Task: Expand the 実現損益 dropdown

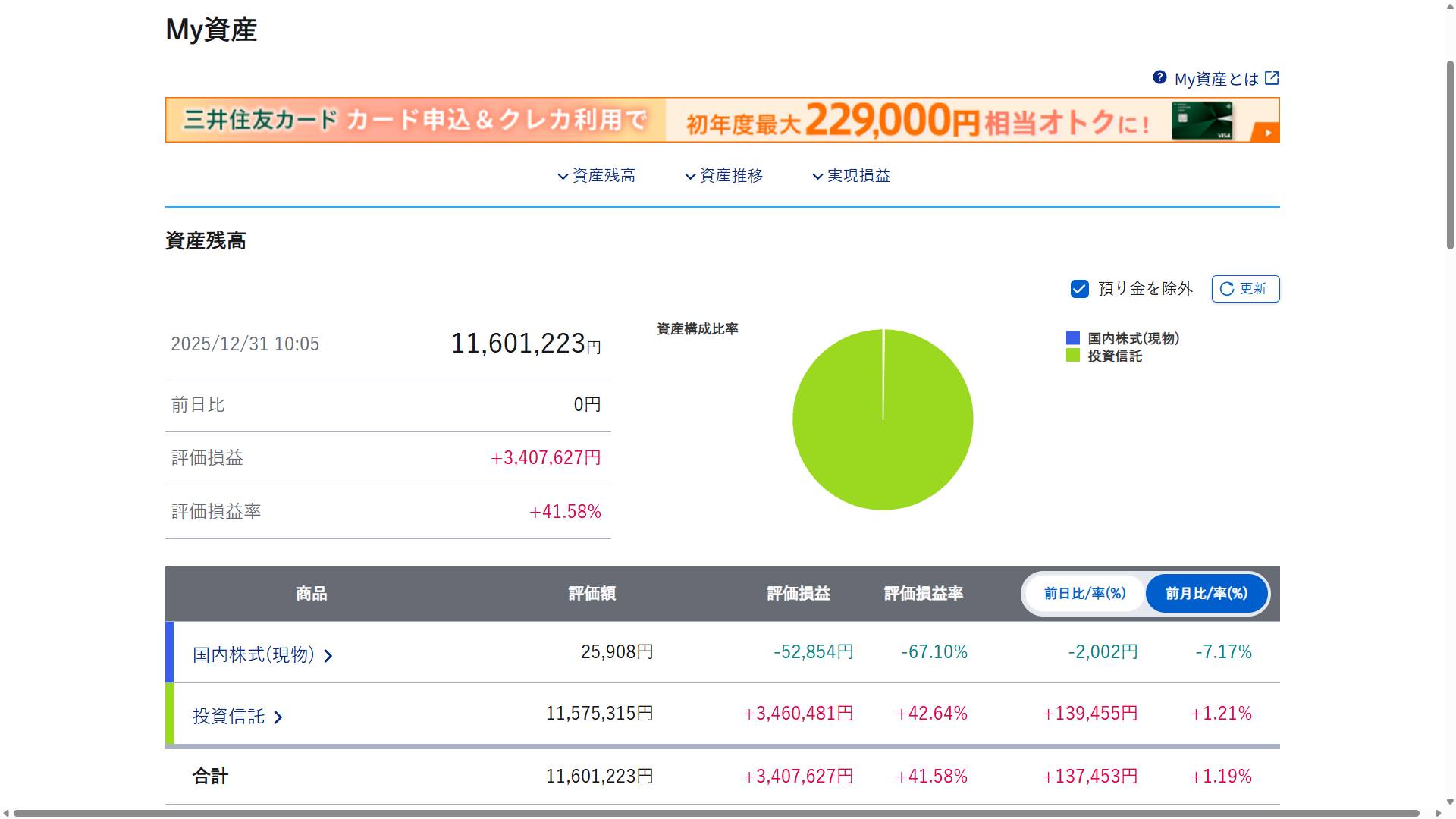Action: pos(852,175)
